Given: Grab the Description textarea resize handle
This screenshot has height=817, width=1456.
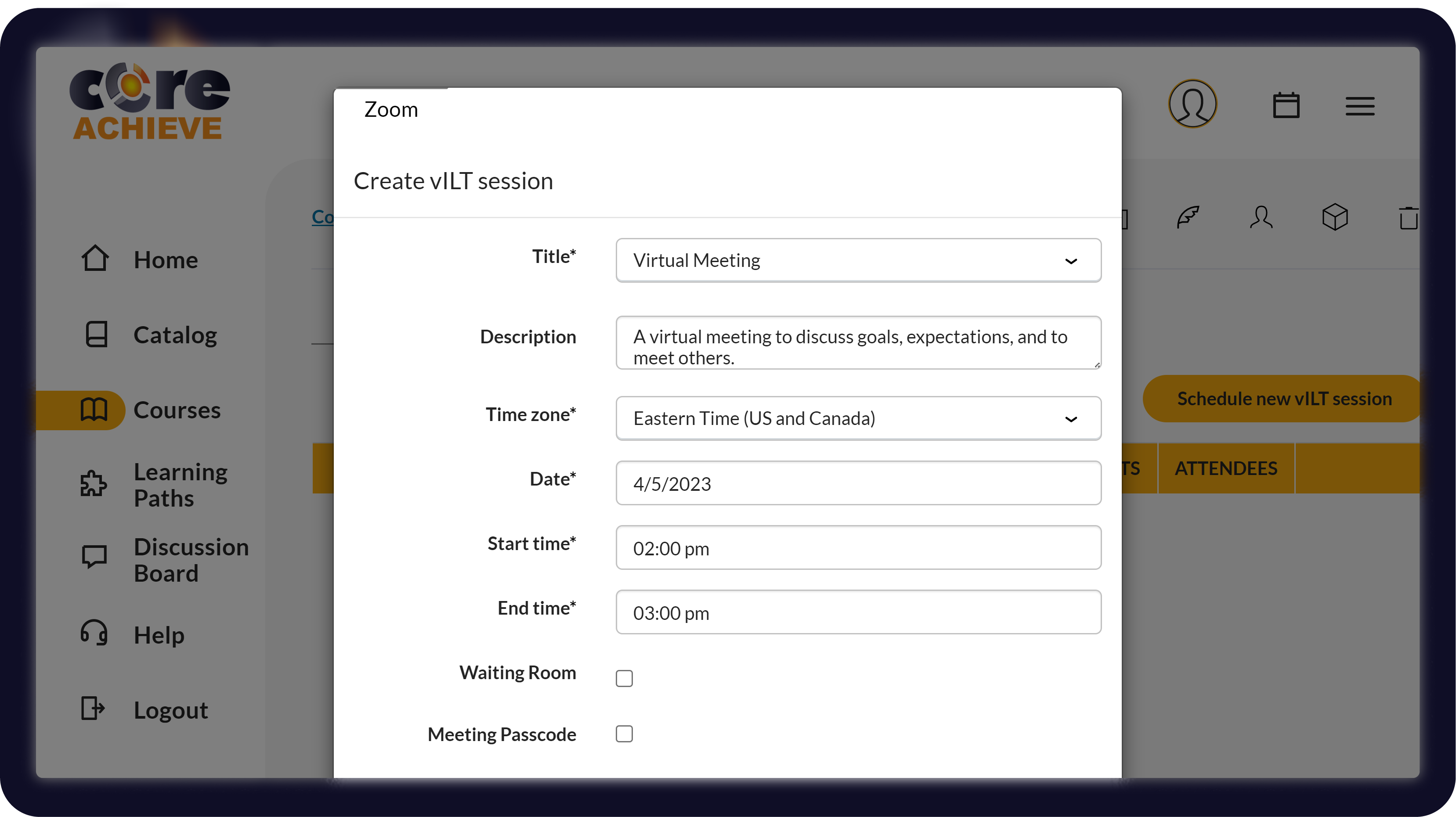Looking at the screenshot, I should pyautogui.click(x=1097, y=365).
